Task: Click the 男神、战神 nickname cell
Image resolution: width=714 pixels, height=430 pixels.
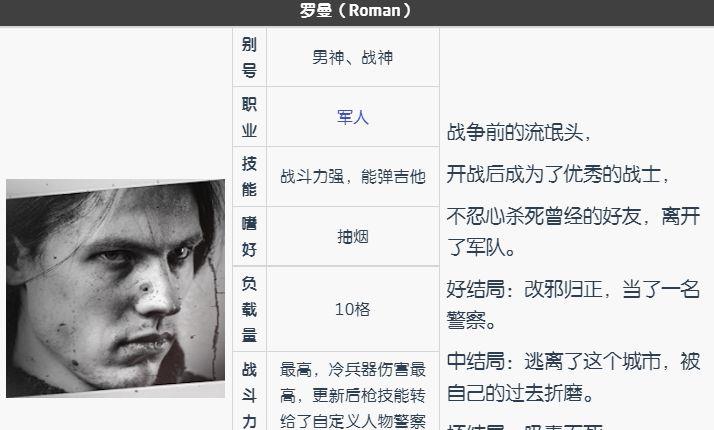Action: 353,57
